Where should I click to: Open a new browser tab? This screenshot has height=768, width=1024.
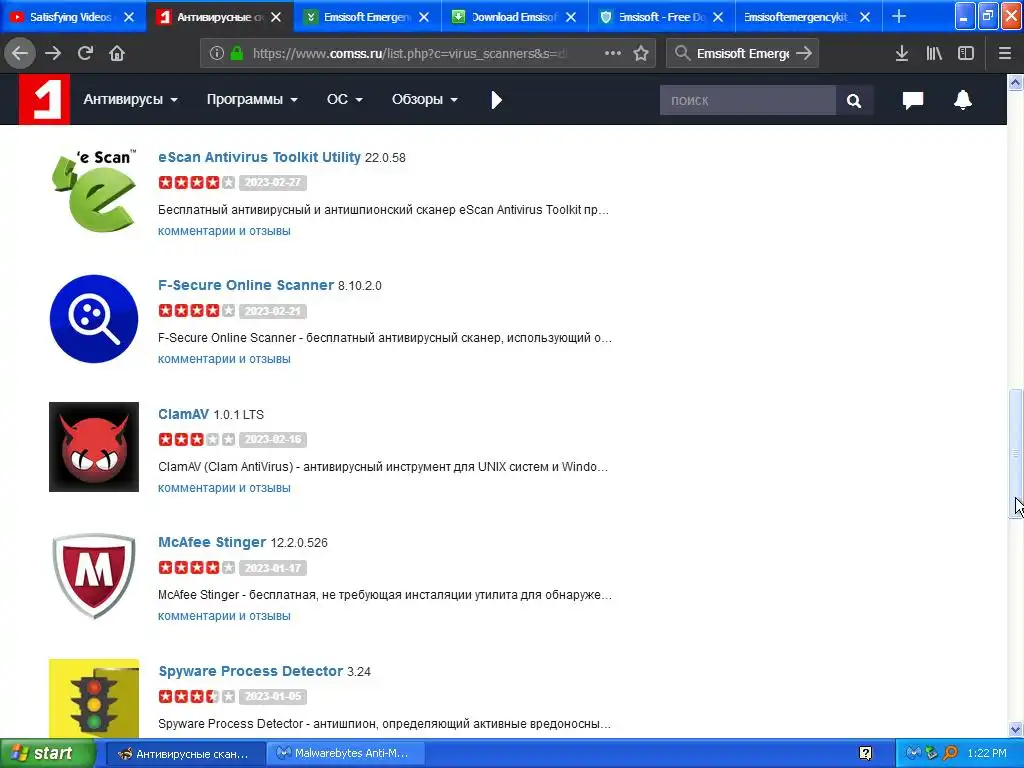[x=899, y=17]
